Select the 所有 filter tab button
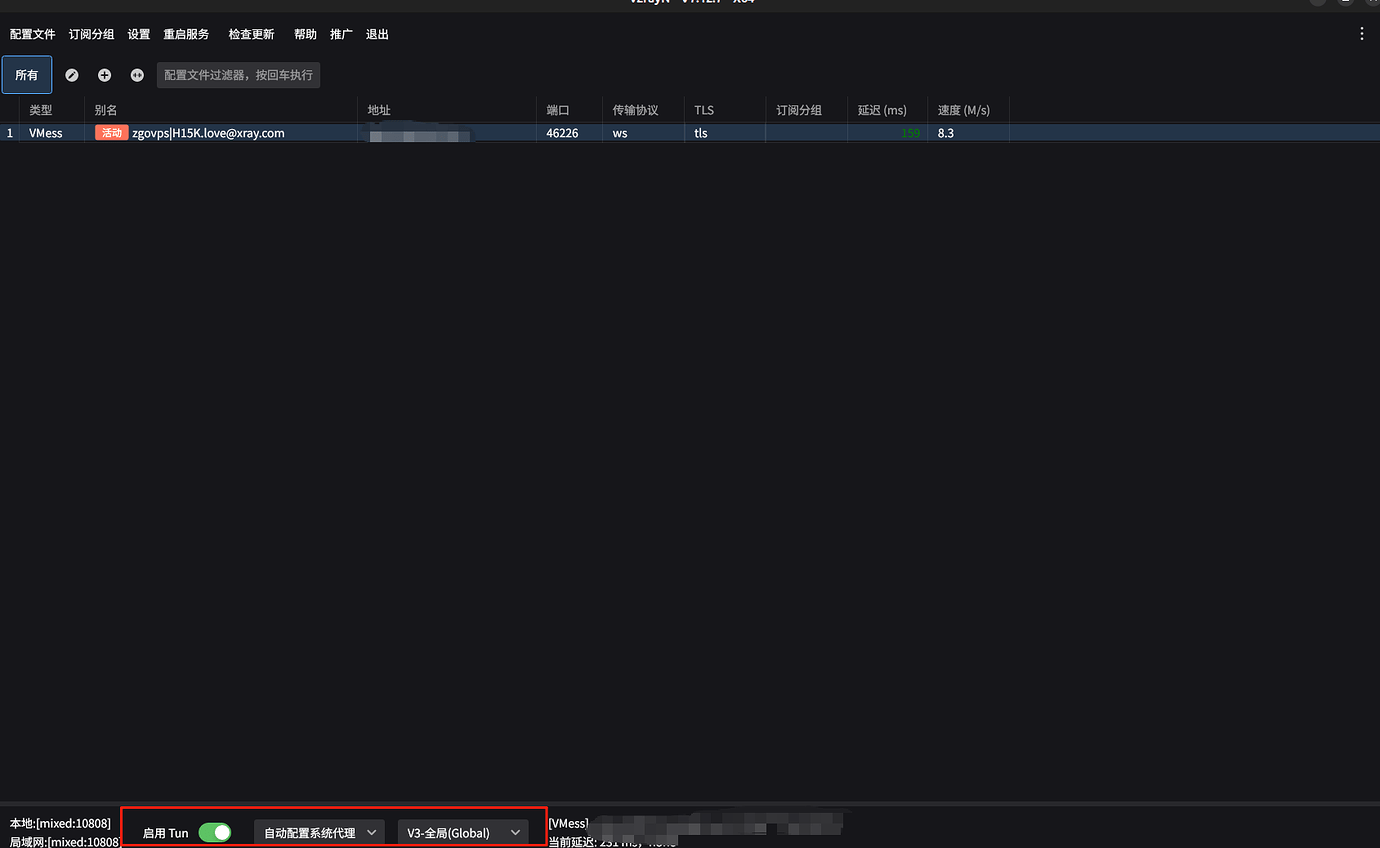 (26, 74)
